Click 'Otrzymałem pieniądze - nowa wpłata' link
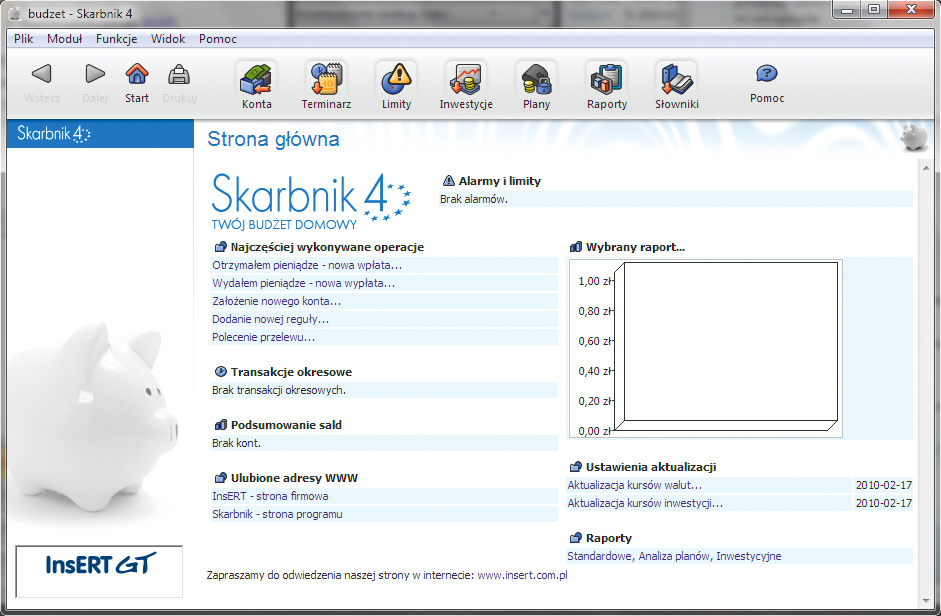 [x=307, y=265]
